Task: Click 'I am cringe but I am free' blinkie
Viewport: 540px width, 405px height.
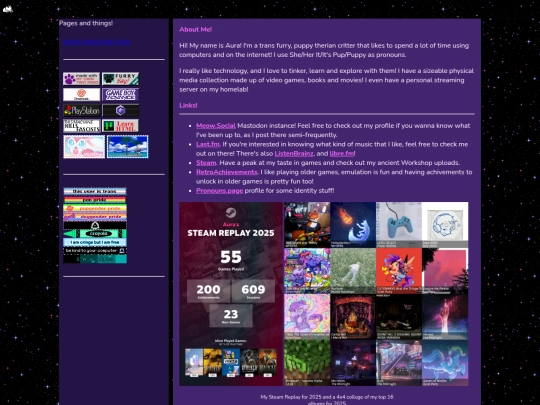Action: [x=95, y=242]
